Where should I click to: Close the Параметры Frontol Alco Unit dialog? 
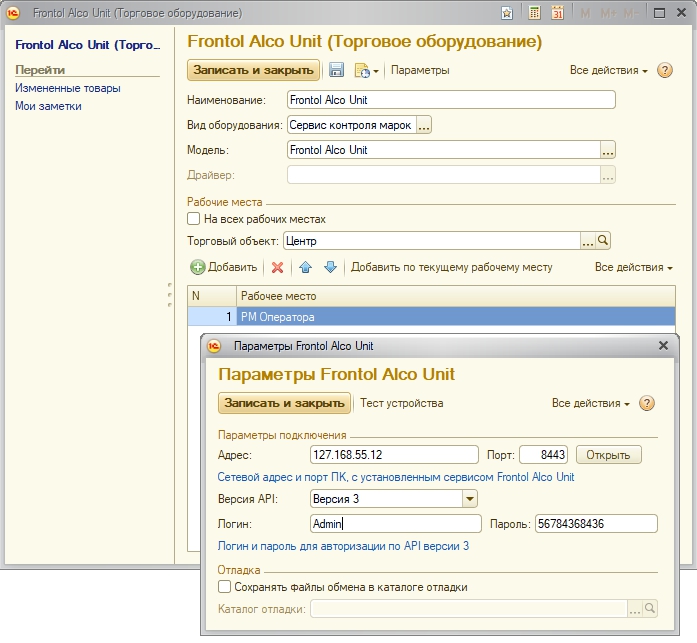pyautogui.click(x=663, y=346)
